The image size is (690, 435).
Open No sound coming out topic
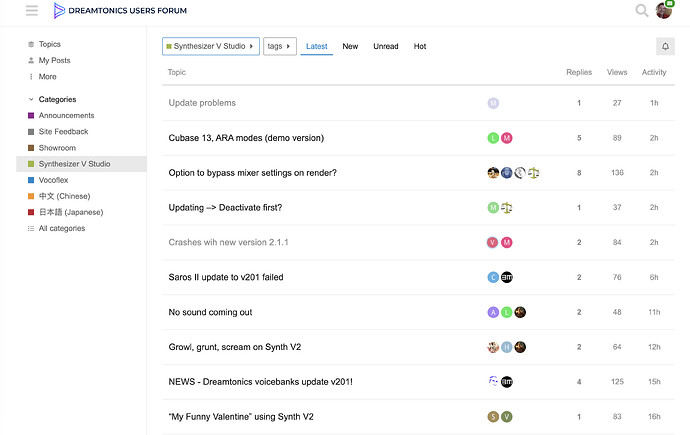(x=210, y=312)
